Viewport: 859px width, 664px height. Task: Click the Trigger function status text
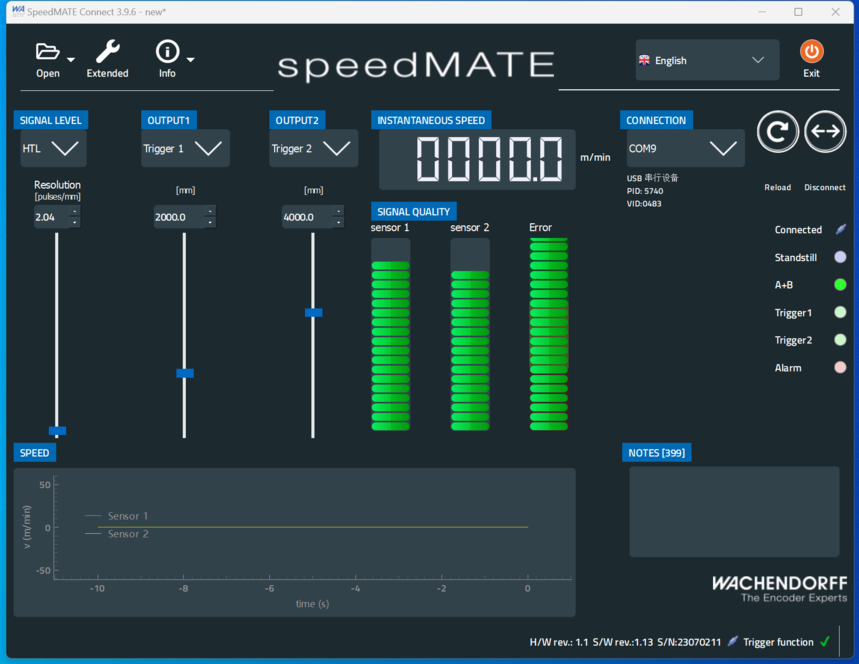tap(778, 642)
